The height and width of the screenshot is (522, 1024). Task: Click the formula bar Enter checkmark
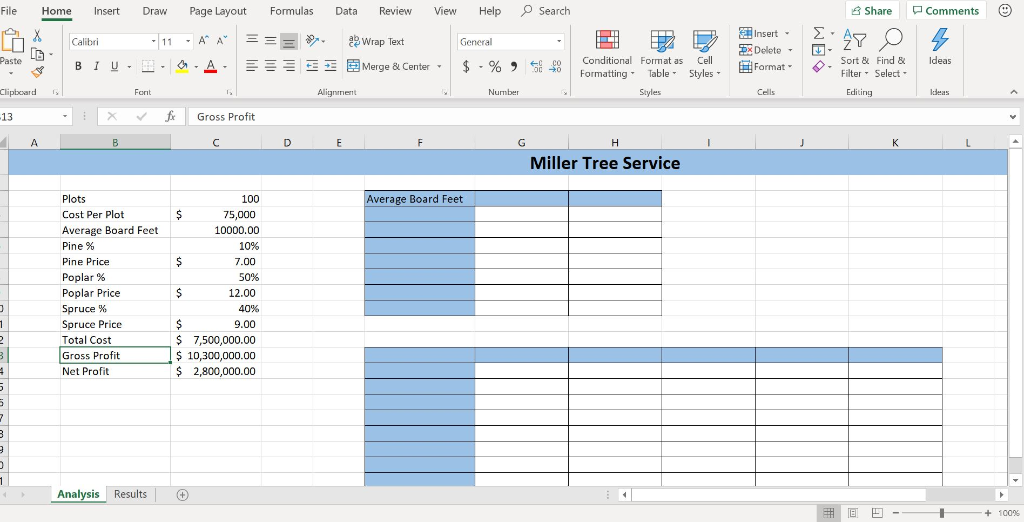coord(142,116)
